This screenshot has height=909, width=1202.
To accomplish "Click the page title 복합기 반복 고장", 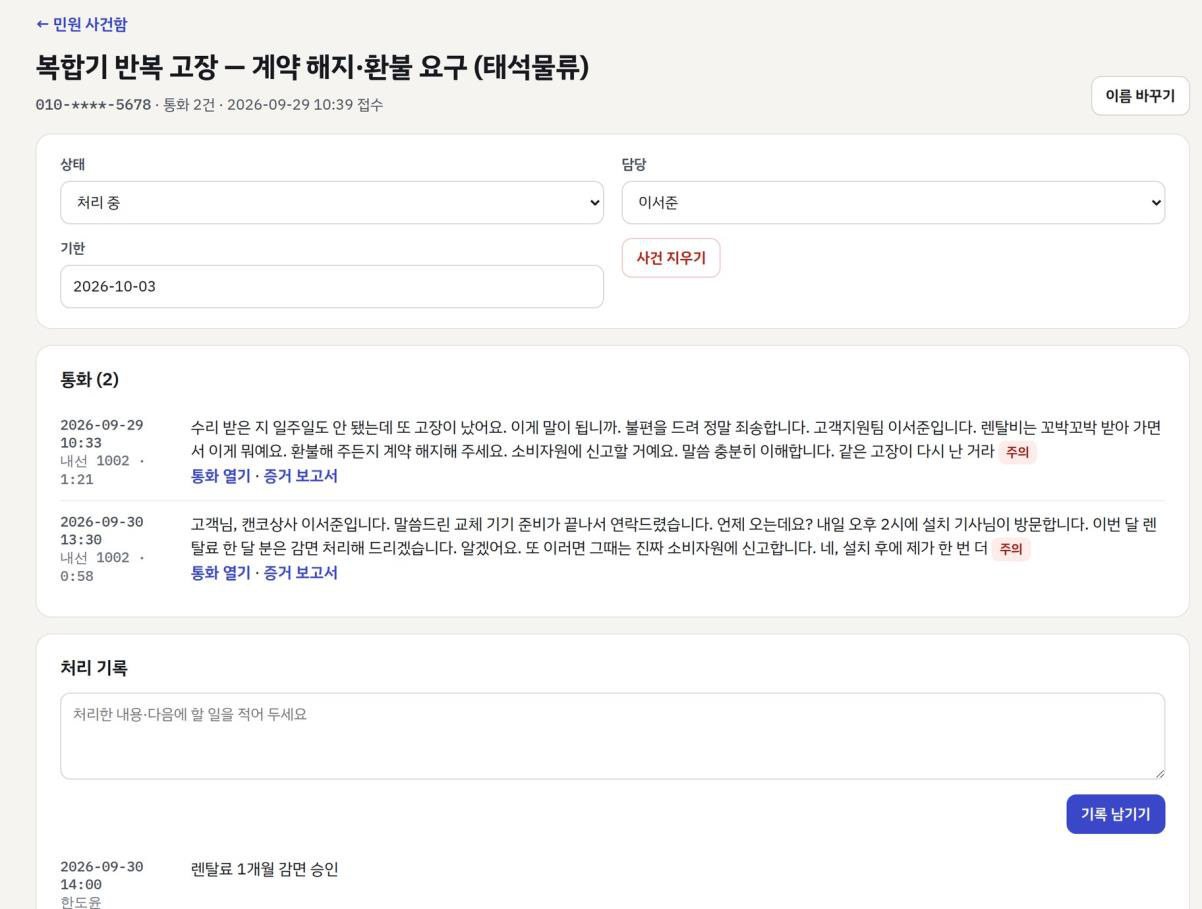I will (312, 67).
